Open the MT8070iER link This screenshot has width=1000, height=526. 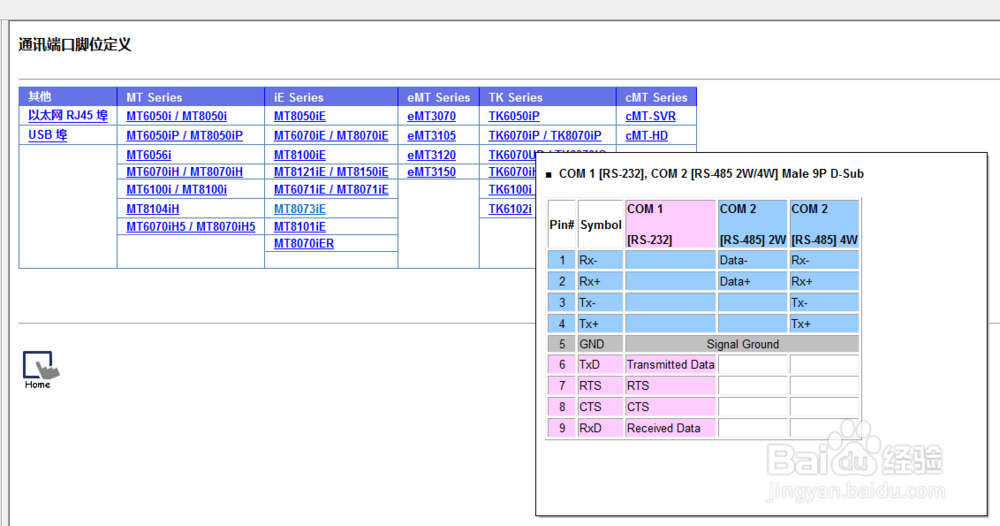(304, 243)
